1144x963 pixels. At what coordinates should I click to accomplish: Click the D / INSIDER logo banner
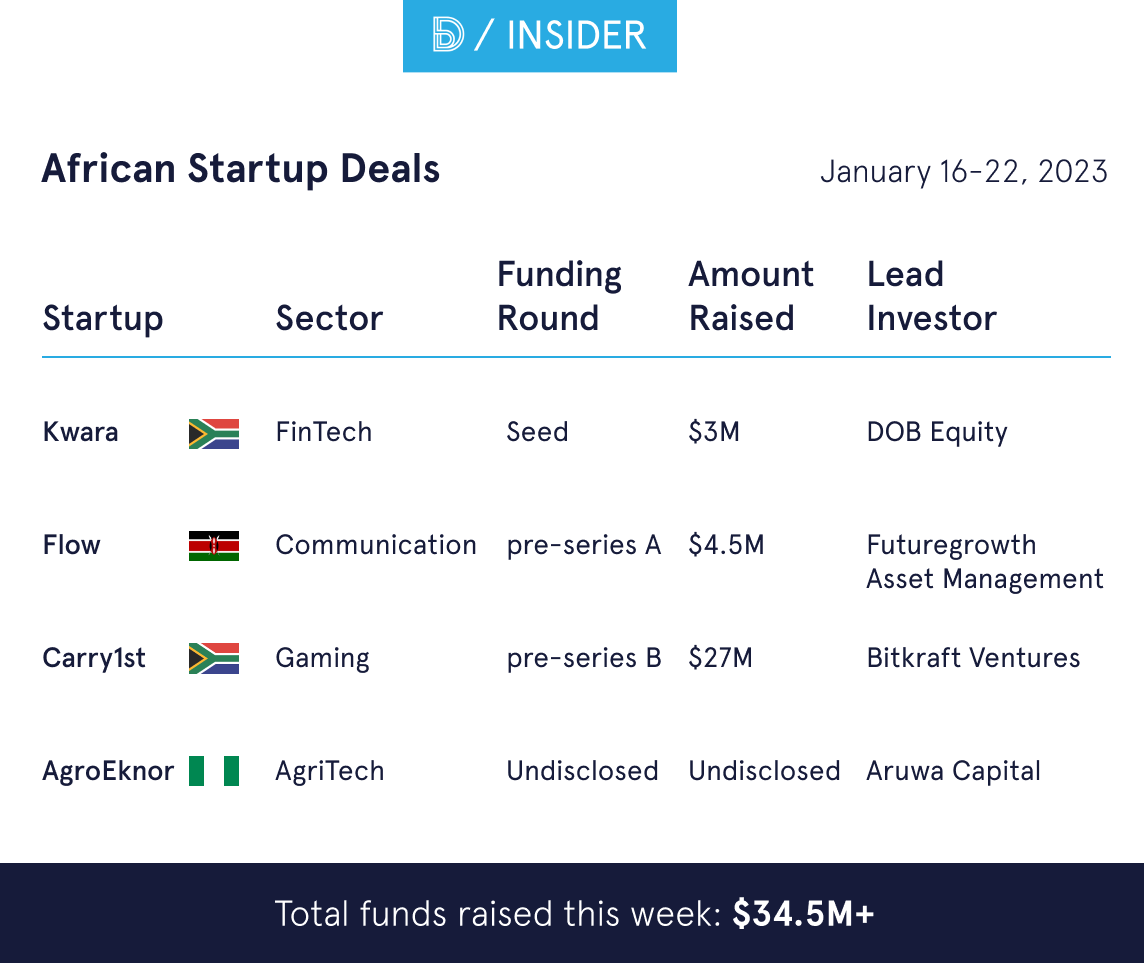click(x=539, y=36)
